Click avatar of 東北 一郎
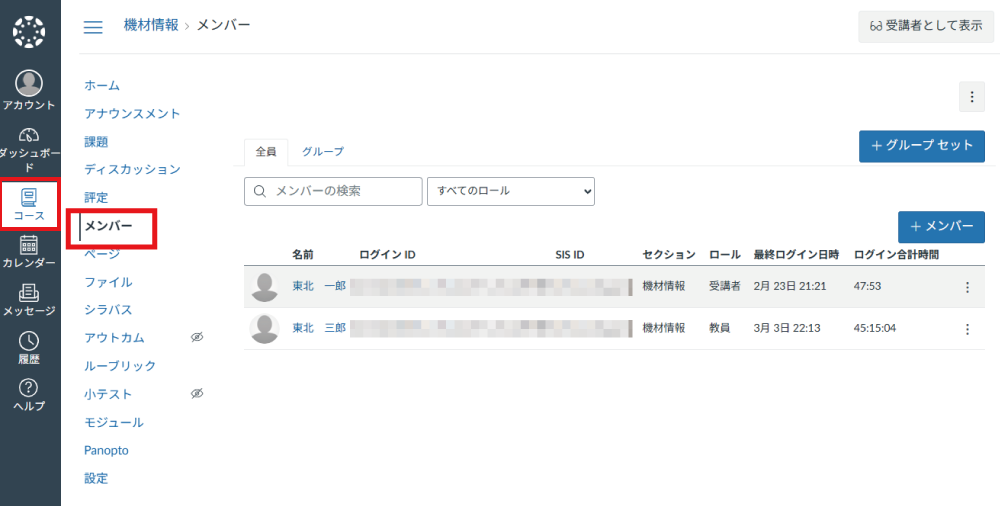Viewport: 1000px width, 506px height. [x=265, y=287]
